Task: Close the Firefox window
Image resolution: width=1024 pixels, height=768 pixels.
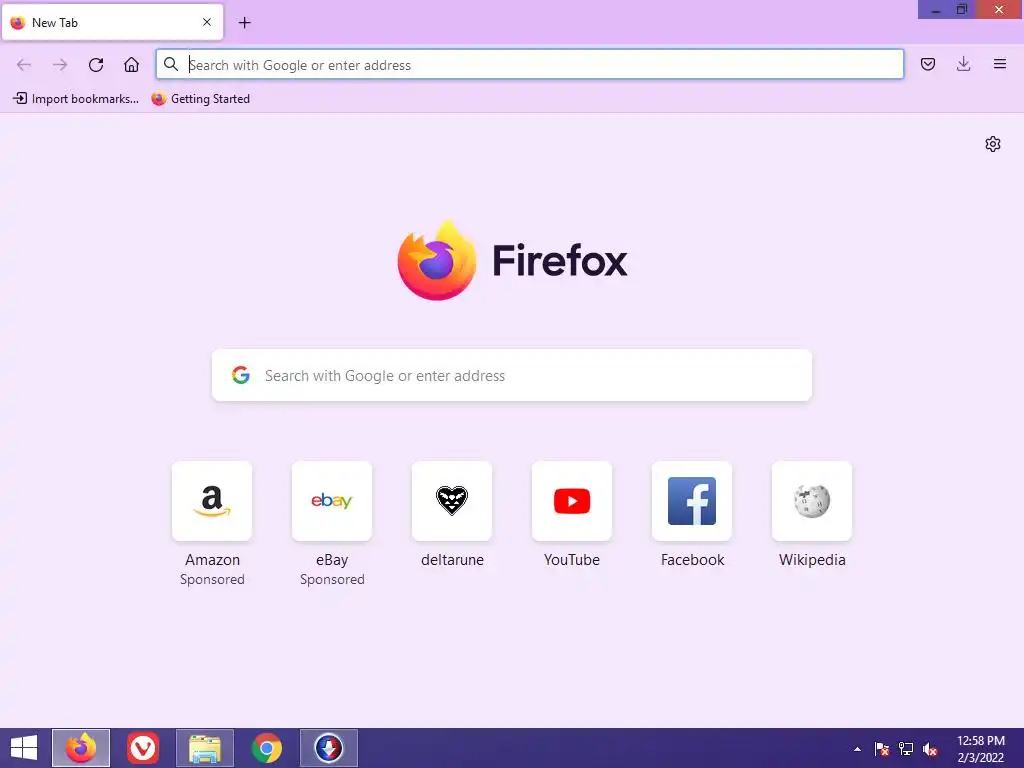Action: [x=999, y=10]
